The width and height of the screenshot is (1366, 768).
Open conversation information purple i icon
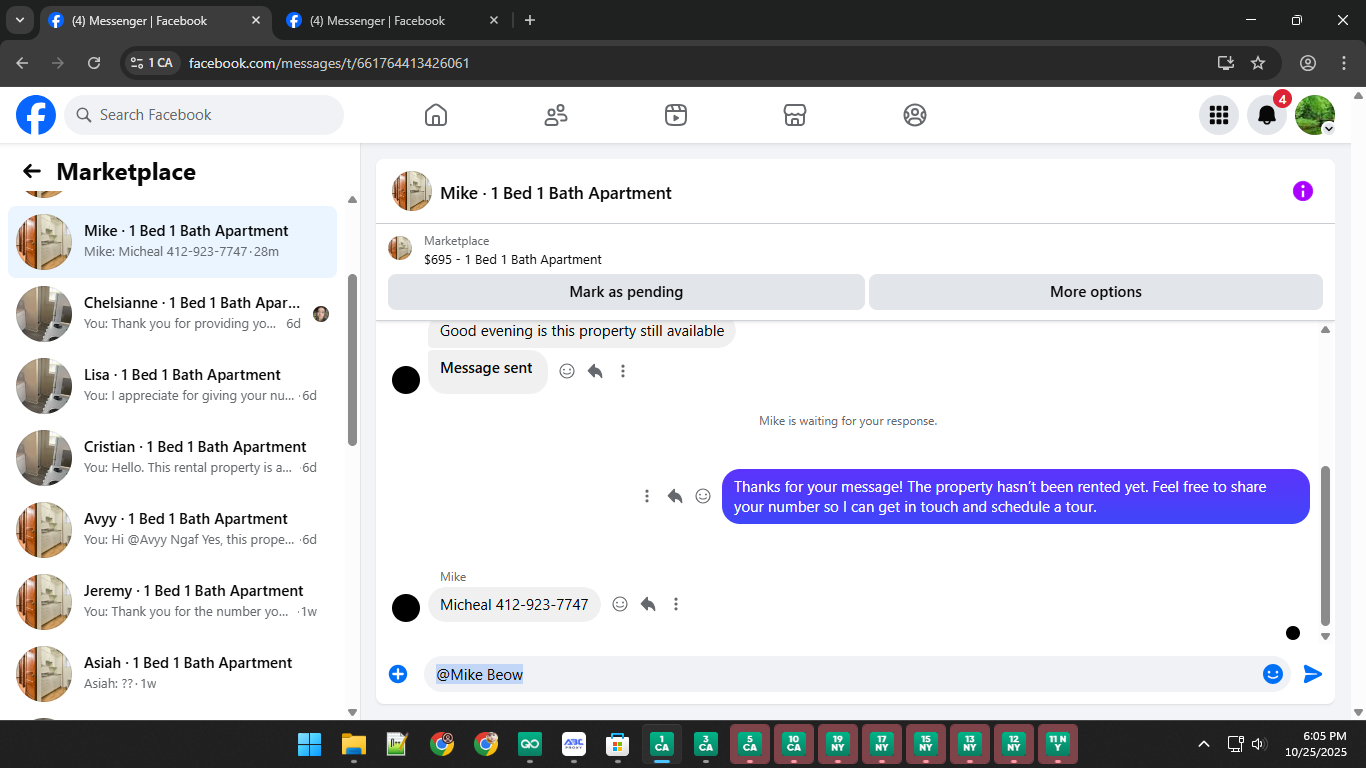pyautogui.click(x=1303, y=191)
